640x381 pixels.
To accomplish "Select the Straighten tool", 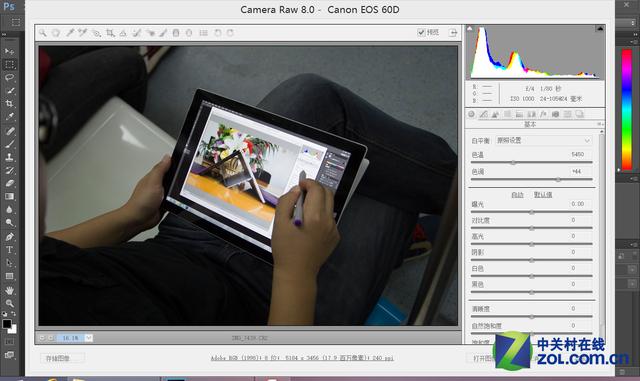I will (x=123, y=33).
